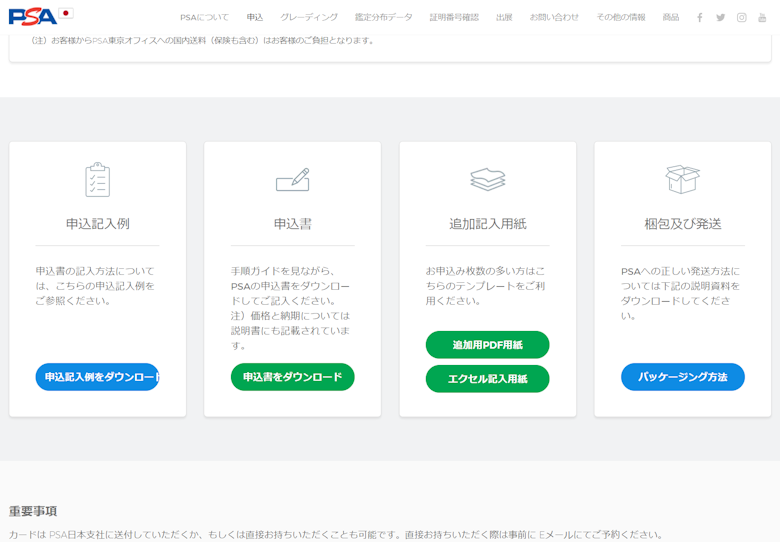Open PSA Facebook page icon
Image resolution: width=780 pixels, height=542 pixels.
pyautogui.click(x=699, y=17)
